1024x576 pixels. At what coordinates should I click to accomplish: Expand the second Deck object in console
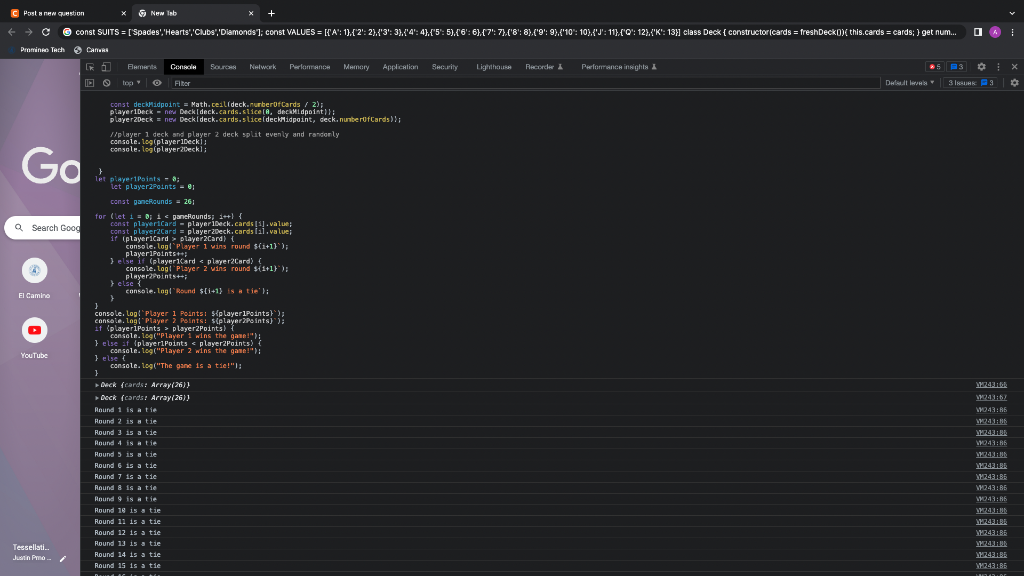pyautogui.click(x=97, y=398)
